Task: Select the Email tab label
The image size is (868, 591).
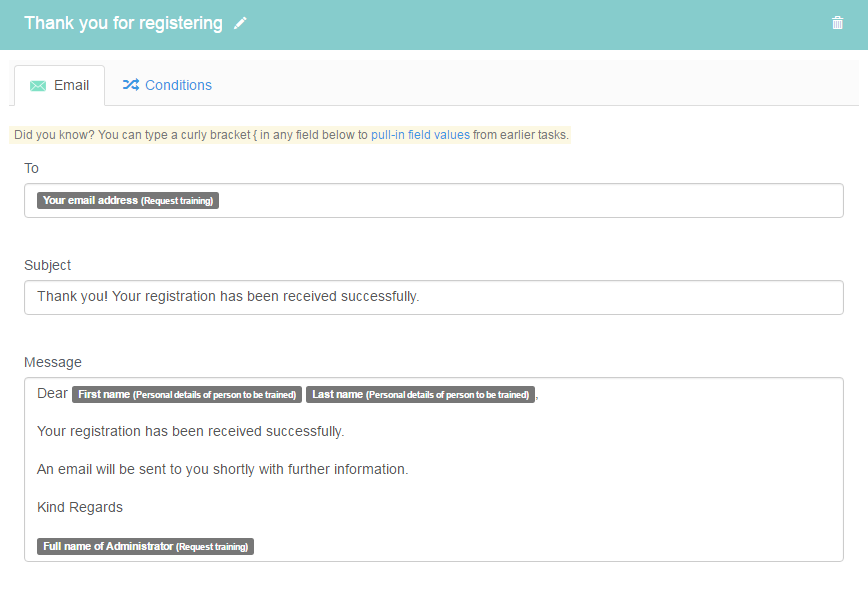Action: (71, 85)
